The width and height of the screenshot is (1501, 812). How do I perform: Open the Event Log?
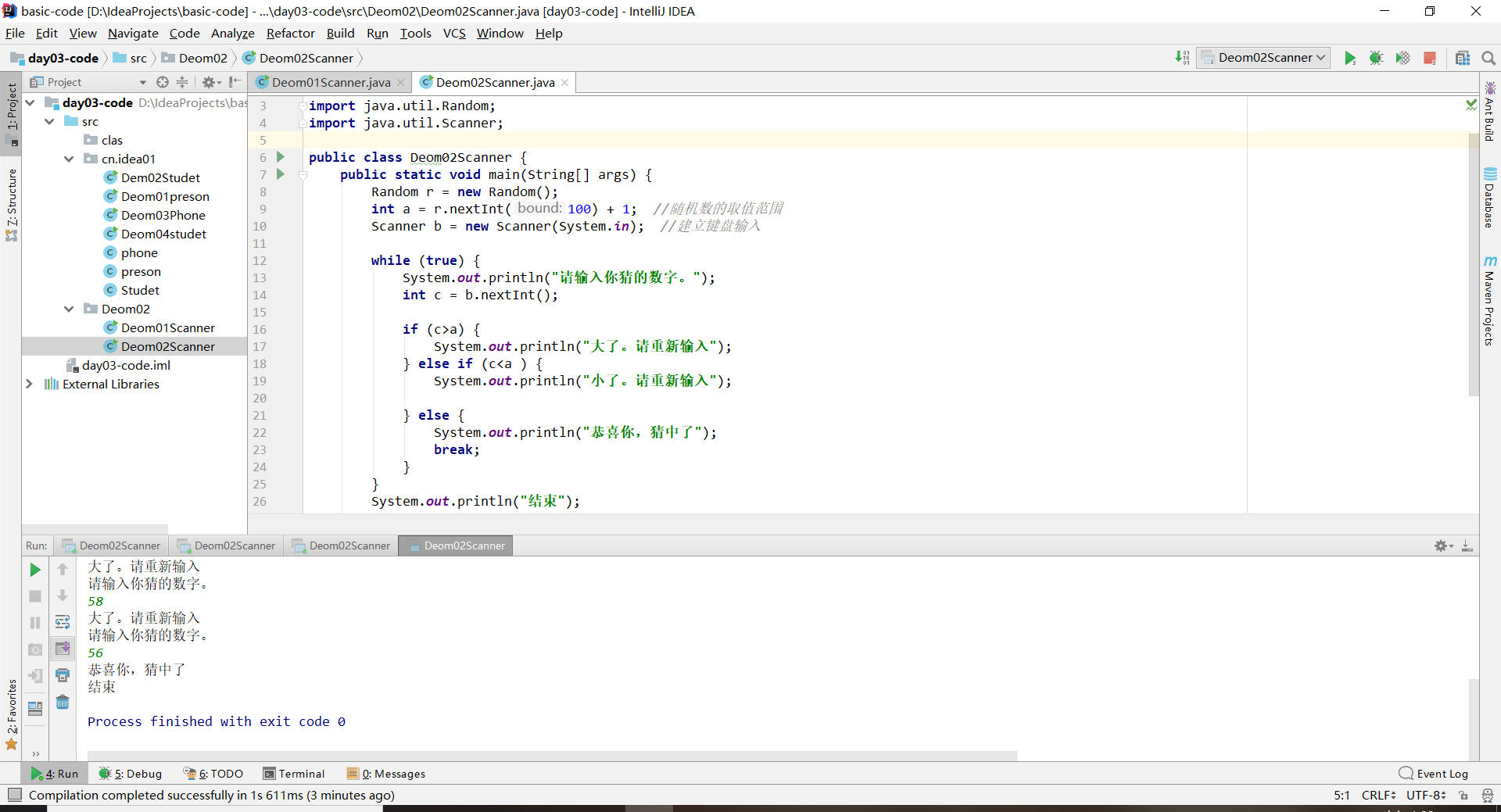[x=1434, y=774]
